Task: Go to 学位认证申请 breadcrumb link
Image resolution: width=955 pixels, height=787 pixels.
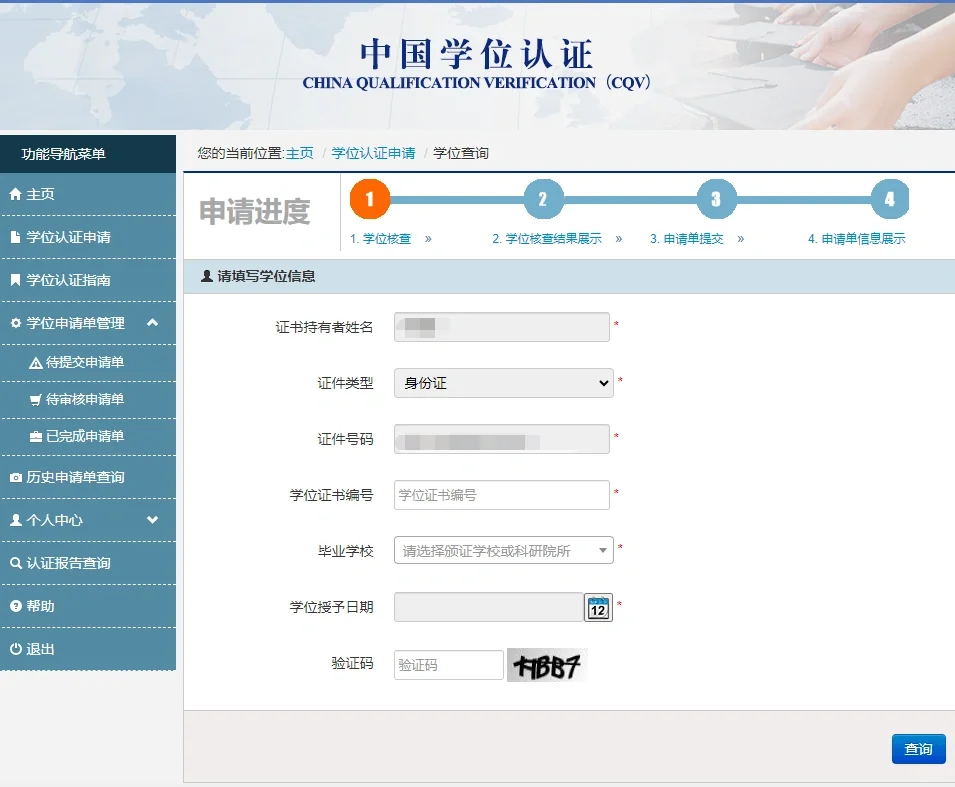Action: point(373,153)
